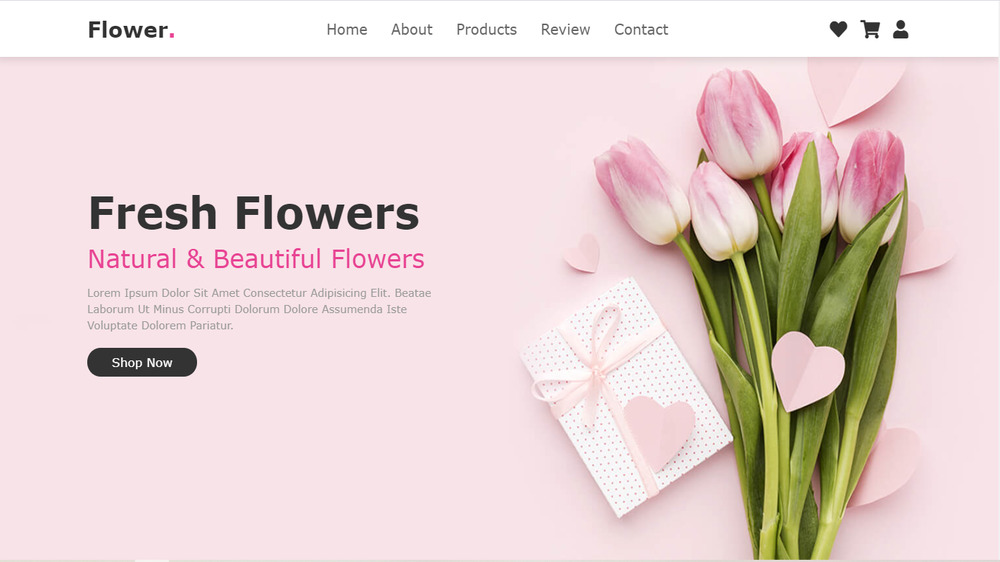This screenshot has width=1000, height=562.
Task: Click the user account icon
Action: pyautogui.click(x=900, y=30)
